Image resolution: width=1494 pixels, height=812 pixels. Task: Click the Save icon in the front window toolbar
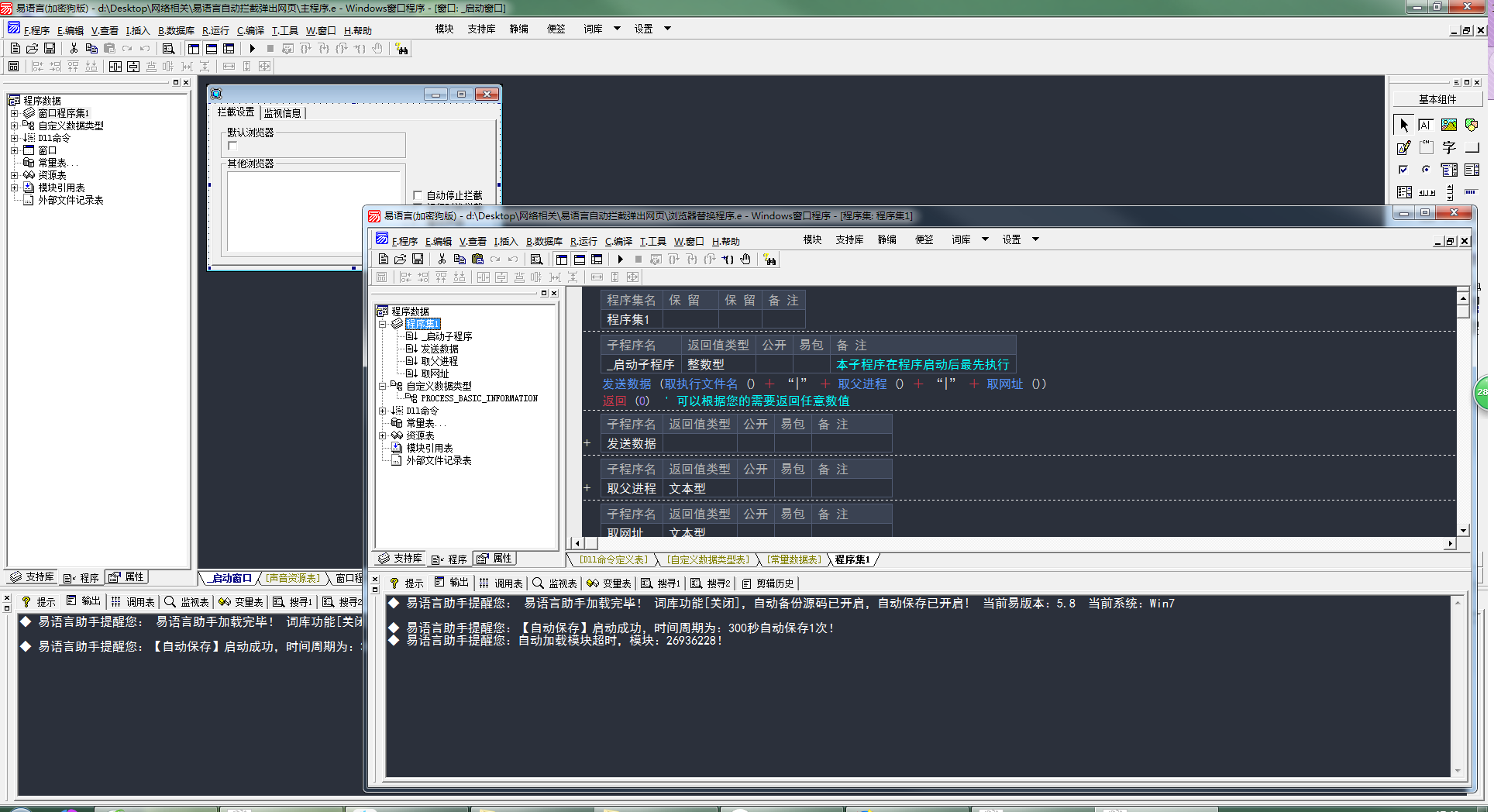tap(418, 260)
